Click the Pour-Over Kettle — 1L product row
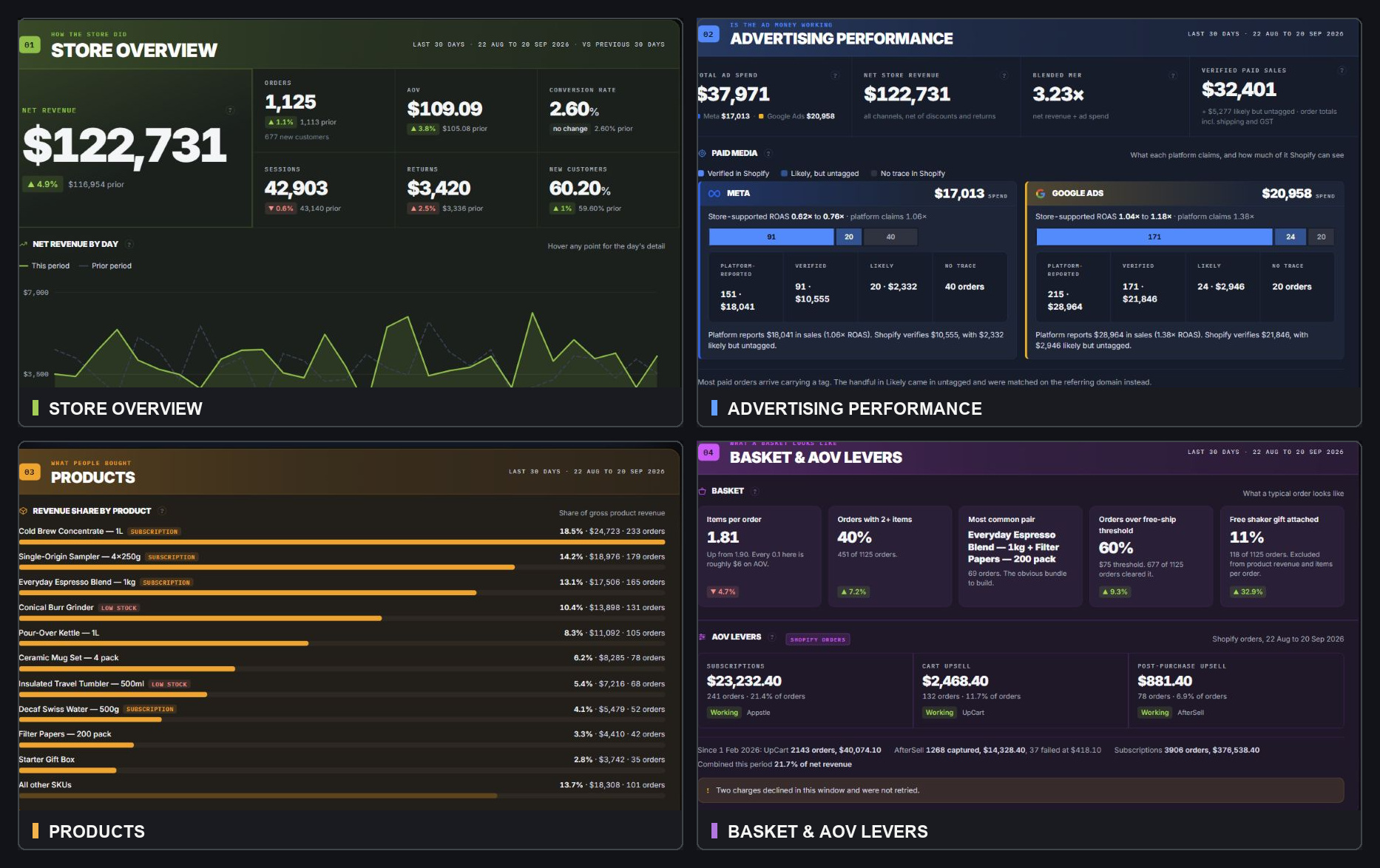Viewport: 1380px width, 868px height. pos(342,637)
